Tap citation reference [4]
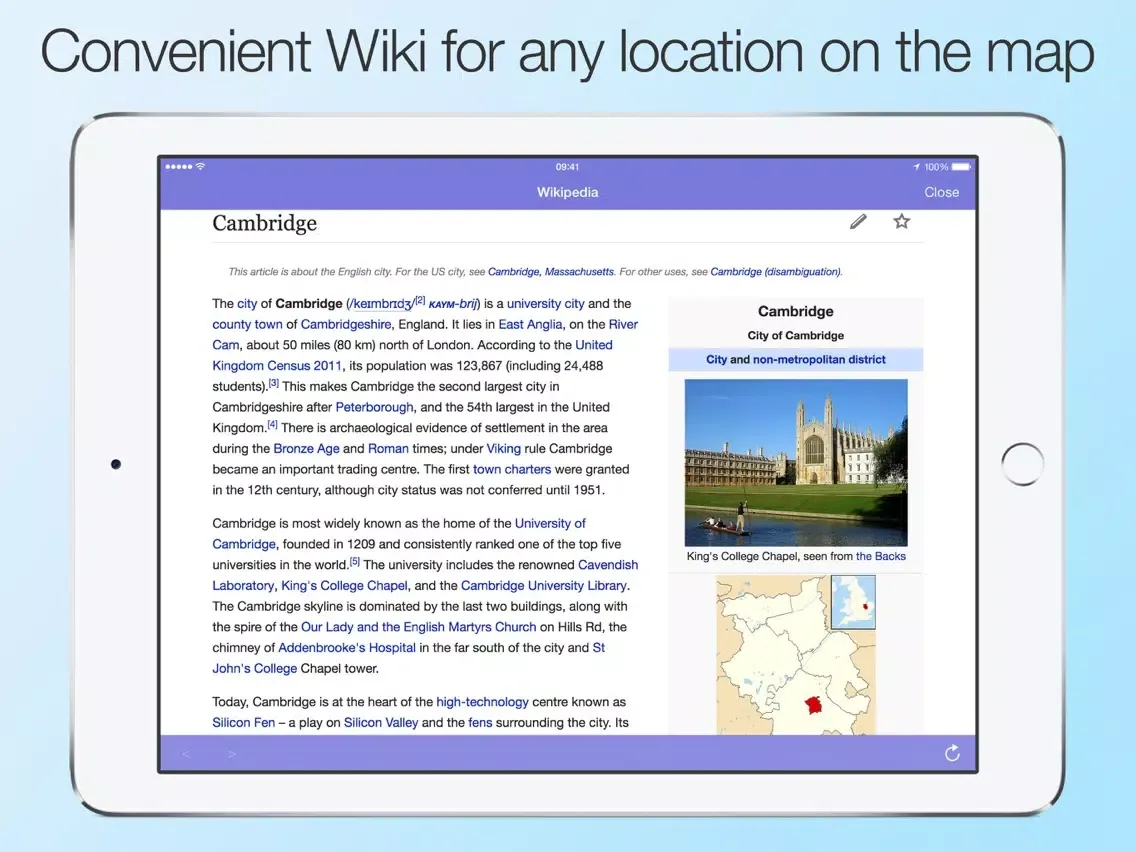The height and width of the screenshot is (852, 1136). [272, 424]
